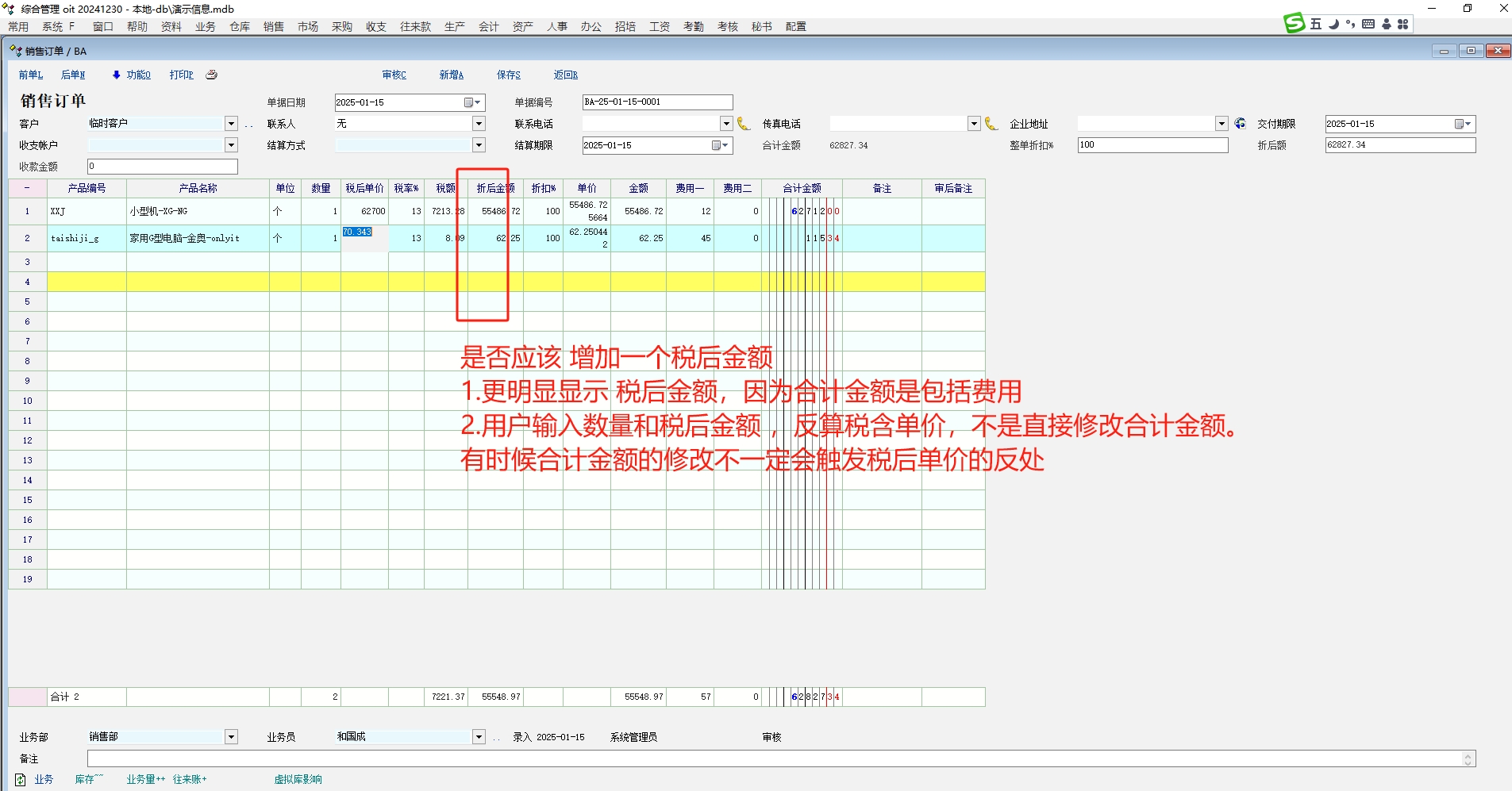This screenshot has height=791, width=1512.
Task: Expand the 结算方式 dropdown
Action: (x=479, y=145)
